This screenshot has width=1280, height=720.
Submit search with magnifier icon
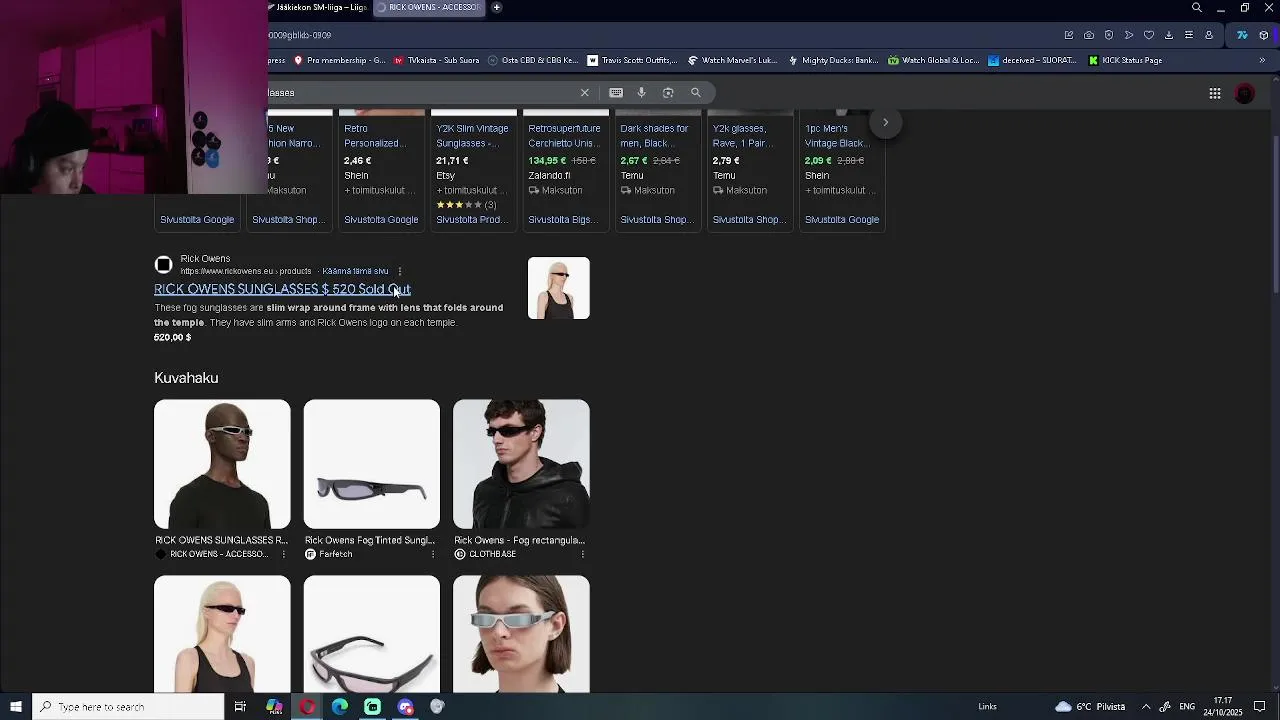tap(696, 93)
